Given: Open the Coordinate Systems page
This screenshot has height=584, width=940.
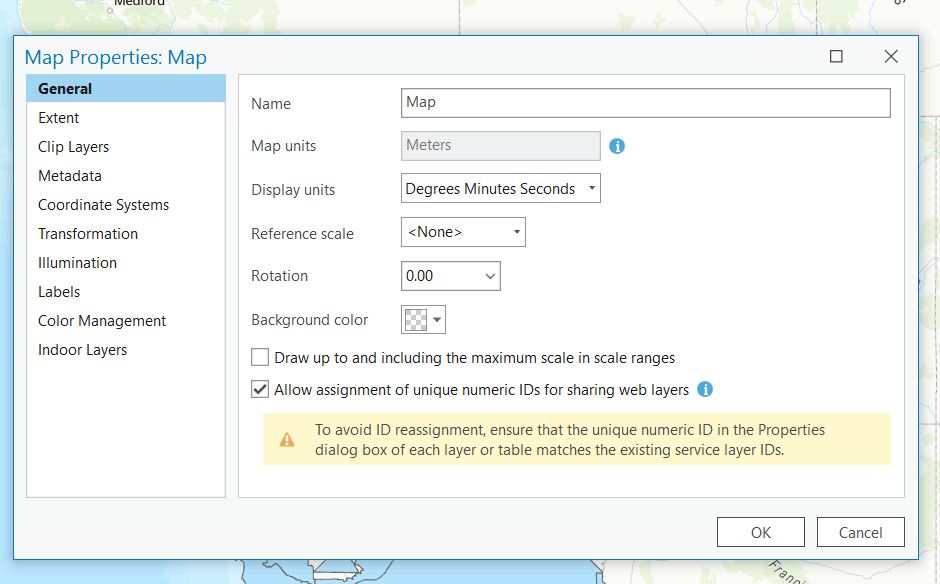Looking at the screenshot, I should [104, 205].
